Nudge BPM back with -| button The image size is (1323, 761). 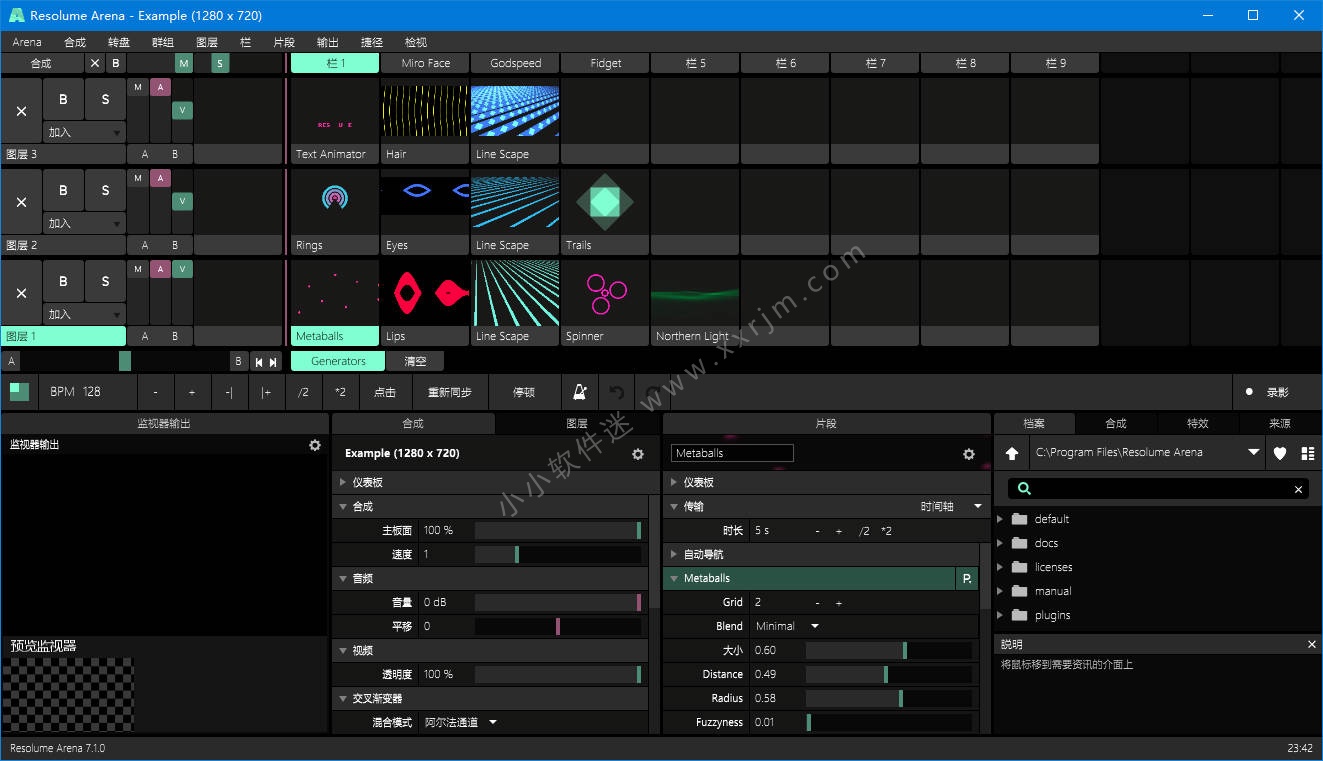coord(229,392)
